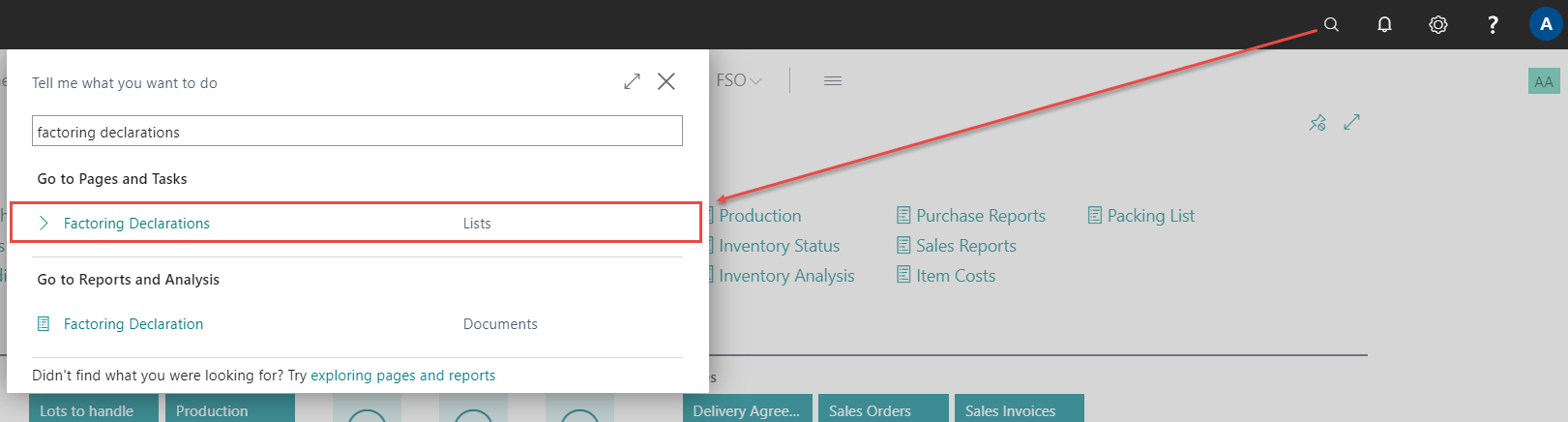Expand the FSO dropdown menu
This screenshot has height=422, width=1568.
click(x=739, y=80)
